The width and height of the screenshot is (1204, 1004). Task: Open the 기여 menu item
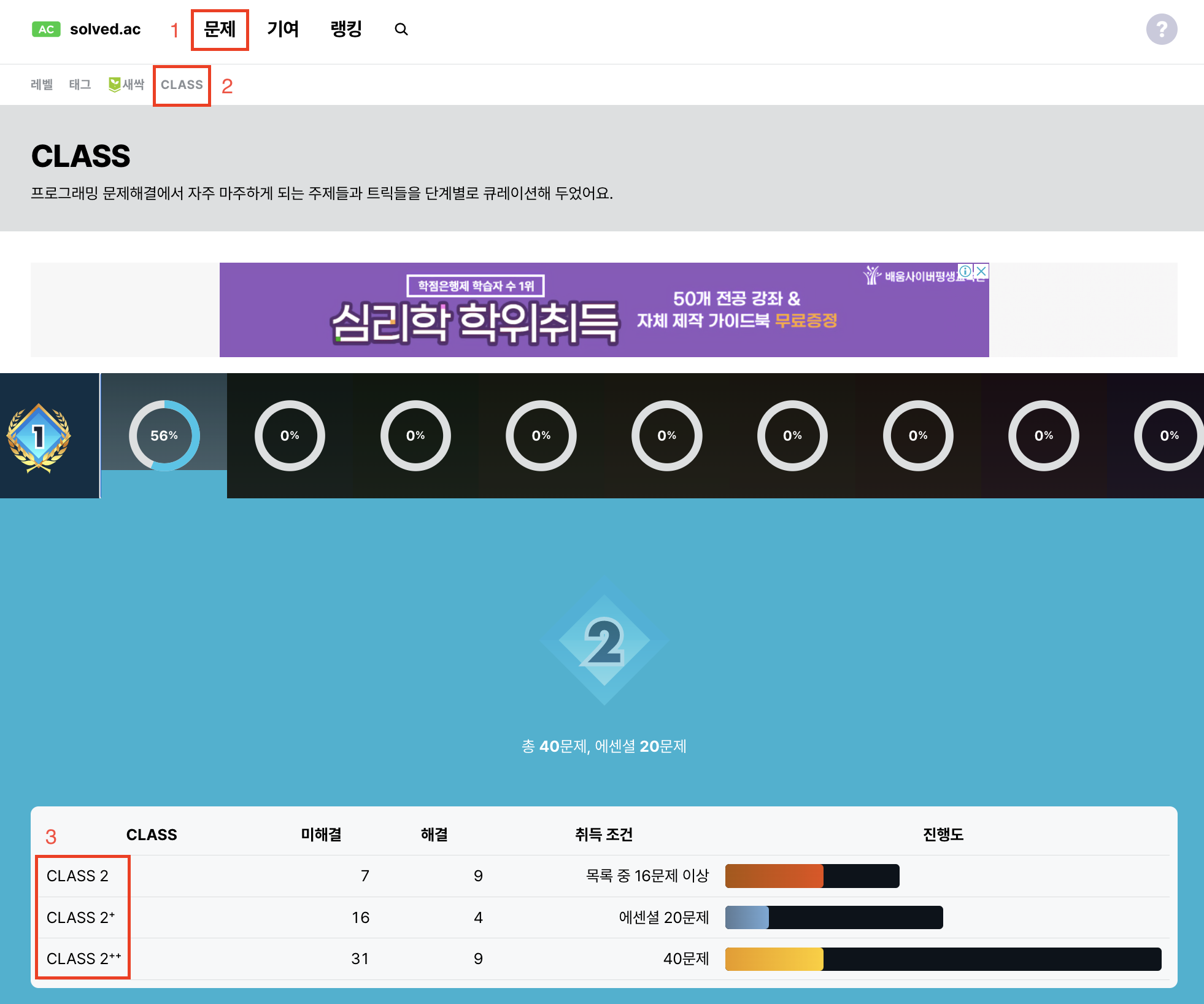pyautogui.click(x=283, y=29)
